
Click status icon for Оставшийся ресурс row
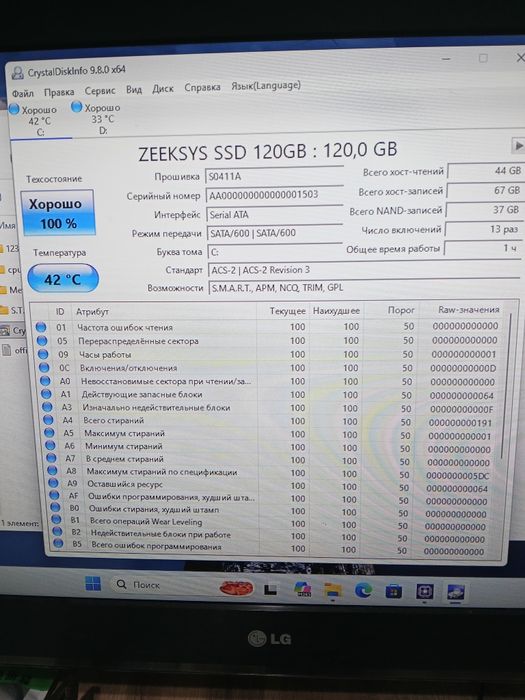[53, 483]
